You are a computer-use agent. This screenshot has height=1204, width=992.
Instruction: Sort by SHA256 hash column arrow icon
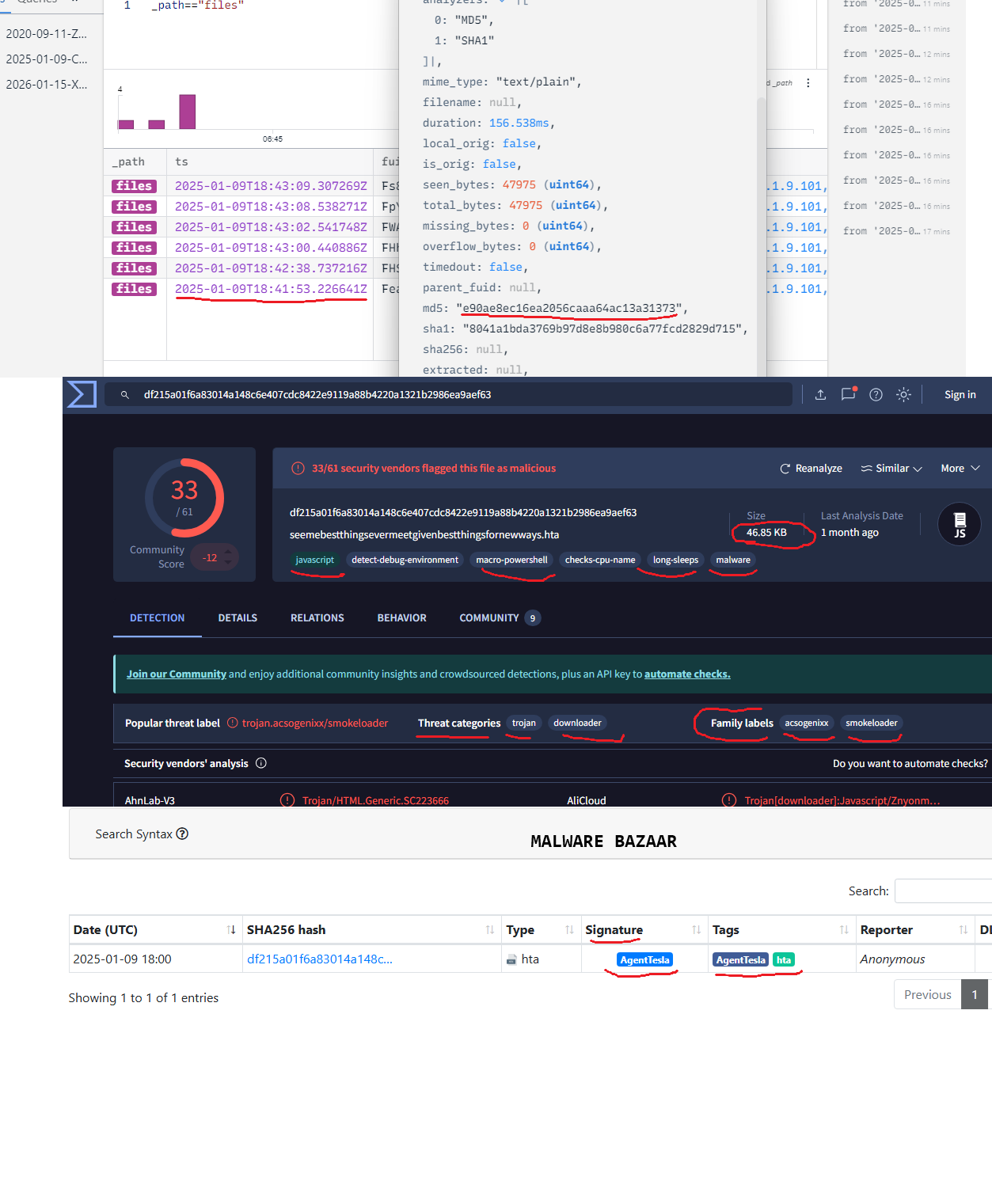point(490,930)
